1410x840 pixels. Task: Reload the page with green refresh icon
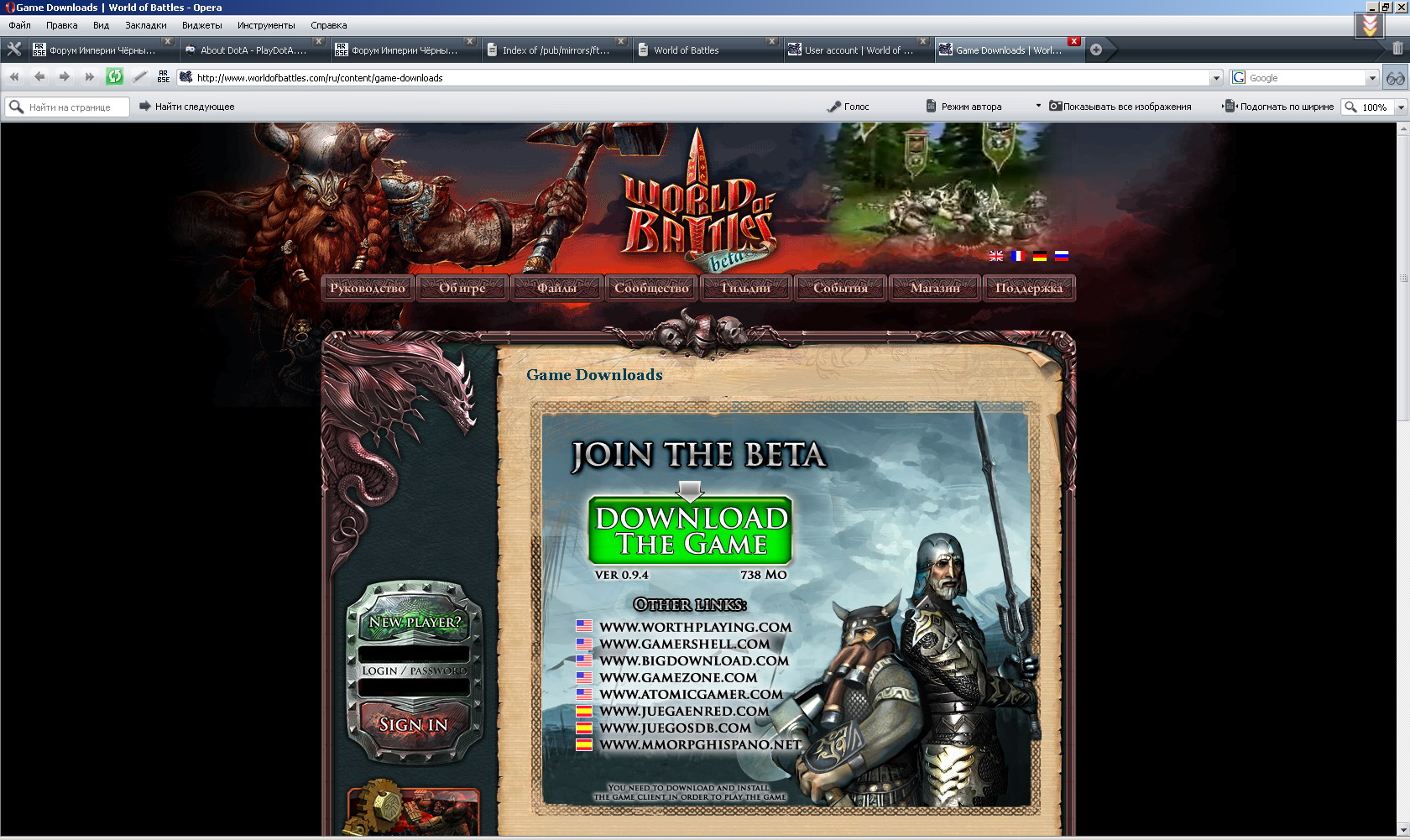[115, 77]
